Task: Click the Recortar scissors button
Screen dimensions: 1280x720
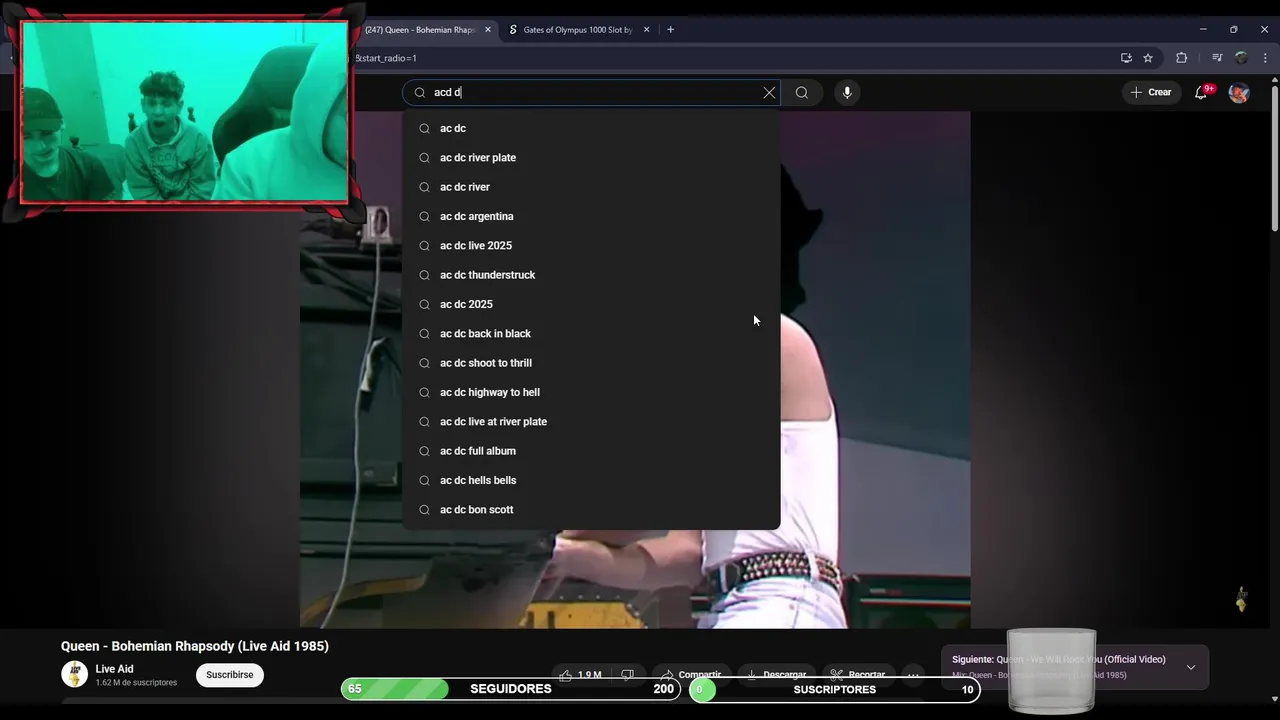Action: click(858, 675)
